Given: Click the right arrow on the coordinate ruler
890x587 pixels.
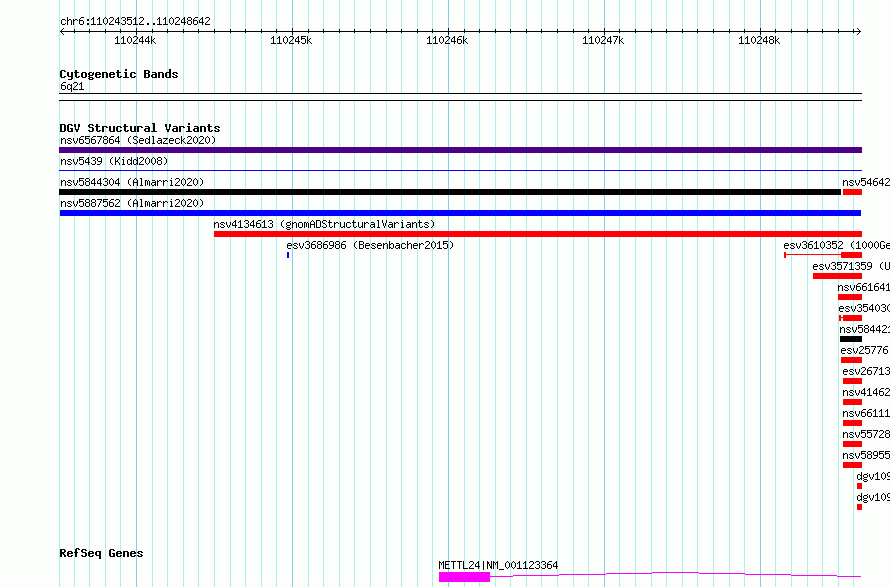Looking at the screenshot, I should click(x=859, y=32).
